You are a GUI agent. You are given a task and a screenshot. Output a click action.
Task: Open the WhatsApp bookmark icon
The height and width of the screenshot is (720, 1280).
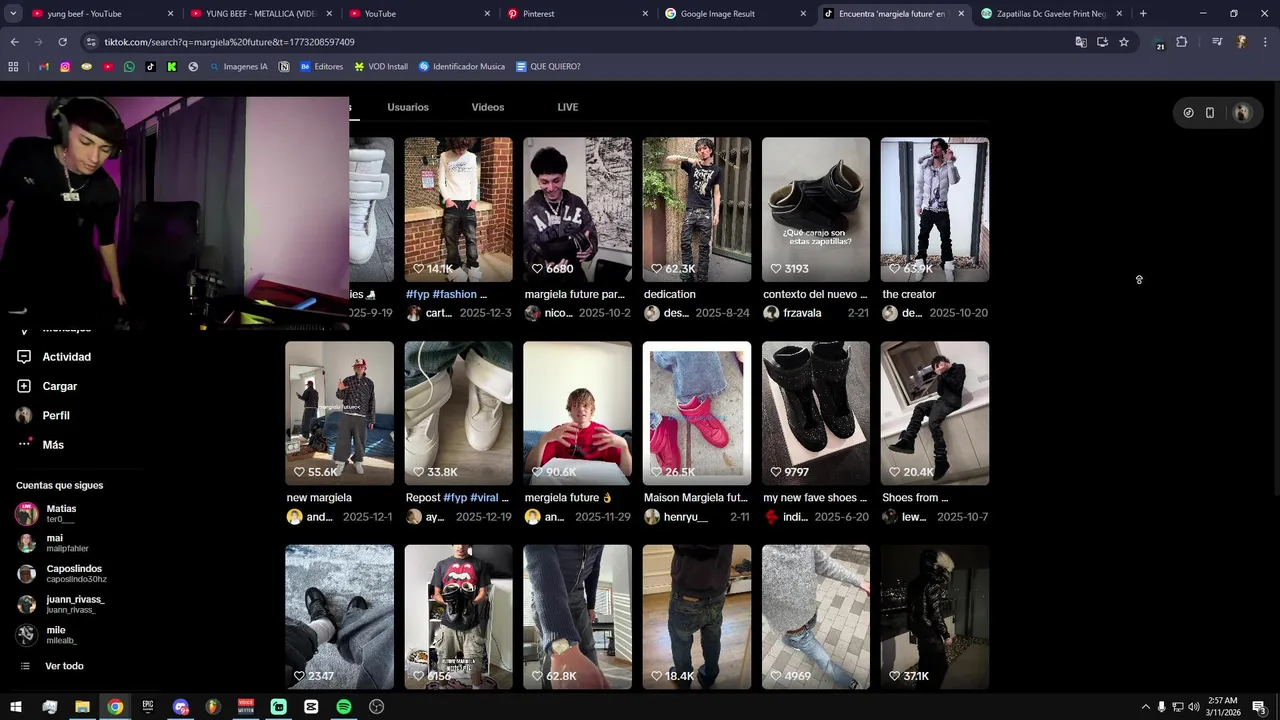click(129, 67)
